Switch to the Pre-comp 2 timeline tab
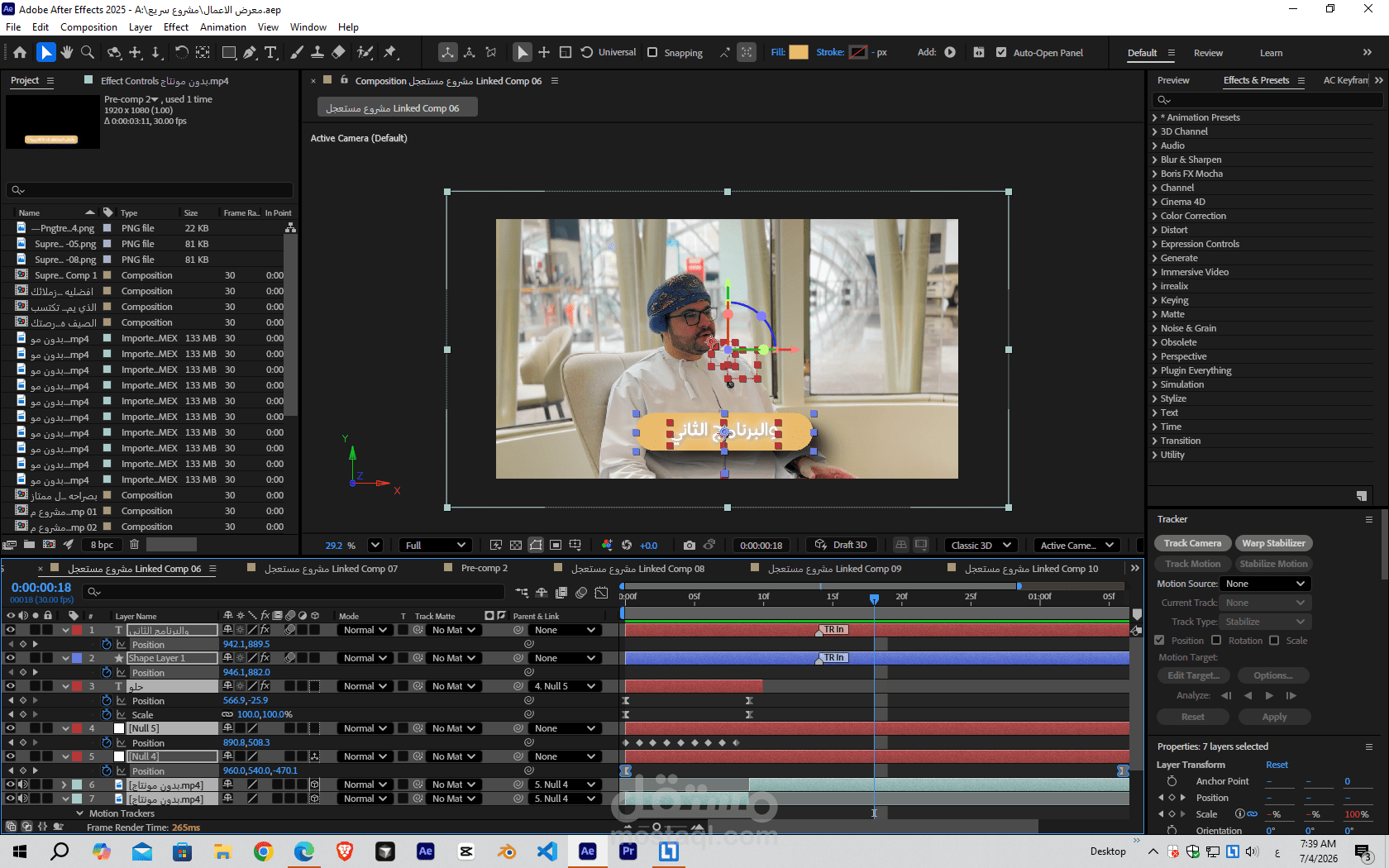The image size is (1389, 868). pos(484,568)
